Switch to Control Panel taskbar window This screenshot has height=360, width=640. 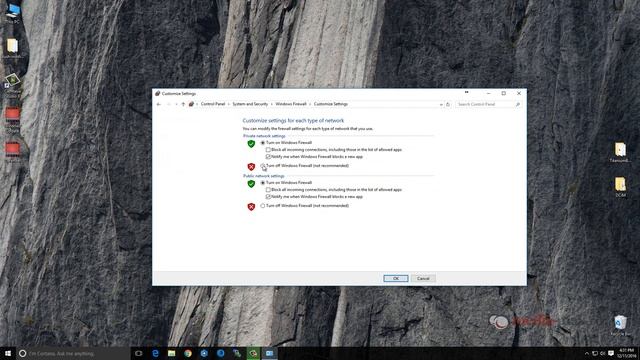tap(269, 353)
